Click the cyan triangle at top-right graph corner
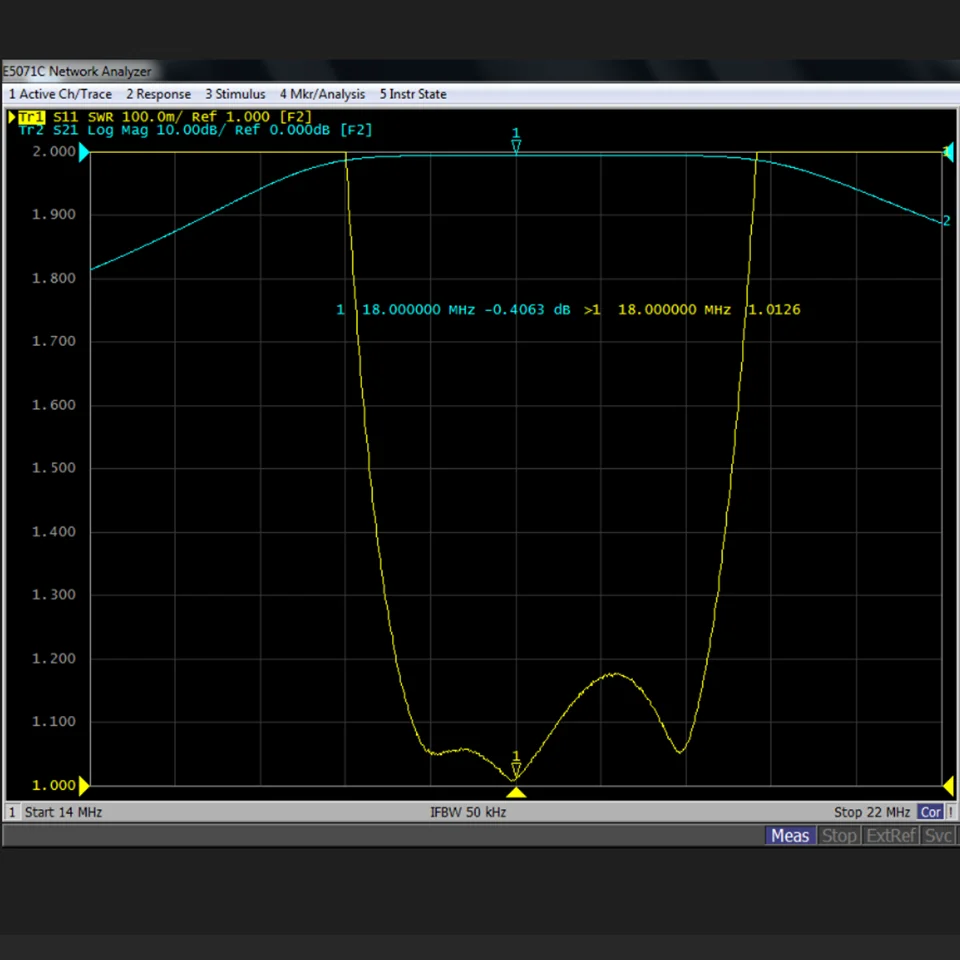Viewport: 960px width, 960px height. point(948,152)
